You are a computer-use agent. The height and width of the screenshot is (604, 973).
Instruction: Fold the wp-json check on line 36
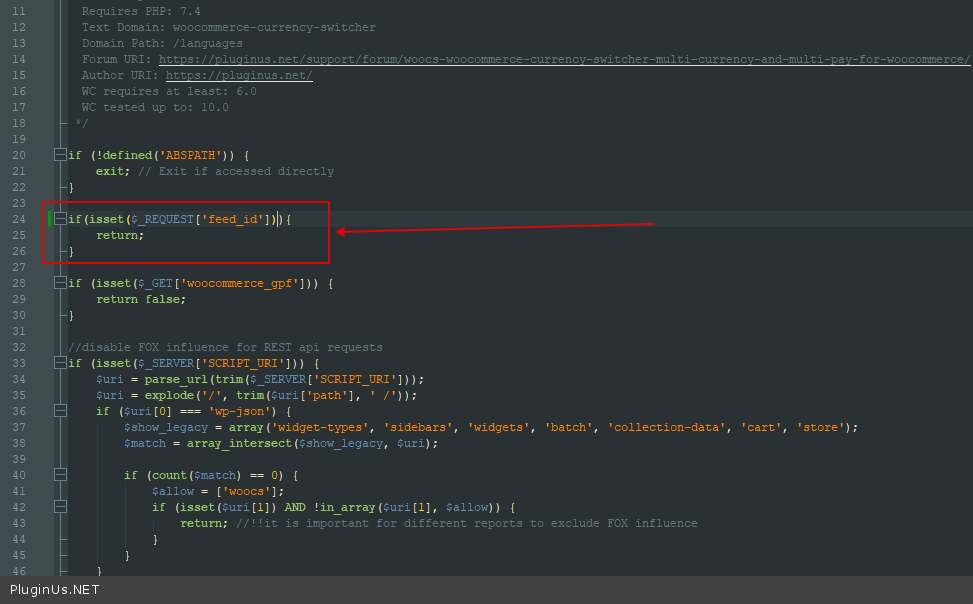61,411
